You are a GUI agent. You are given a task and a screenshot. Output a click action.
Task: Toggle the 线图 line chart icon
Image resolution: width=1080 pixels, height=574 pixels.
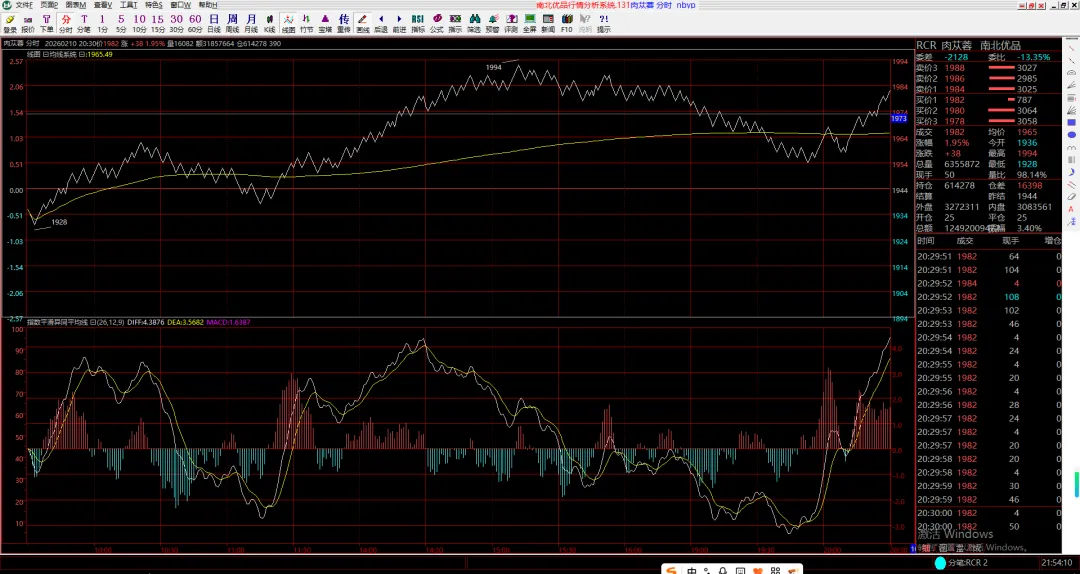click(x=289, y=23)
